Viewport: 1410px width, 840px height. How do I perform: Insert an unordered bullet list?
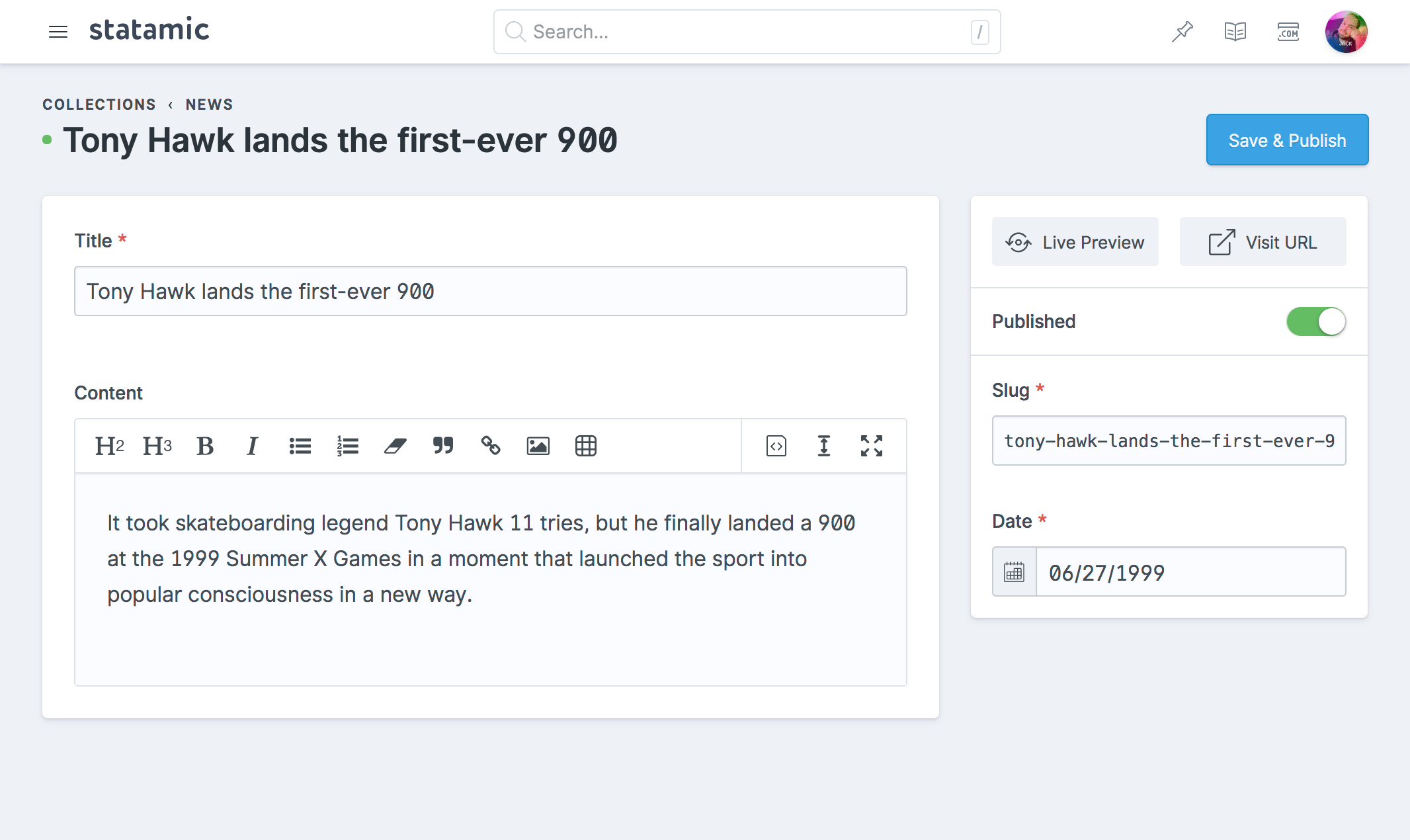300,446
